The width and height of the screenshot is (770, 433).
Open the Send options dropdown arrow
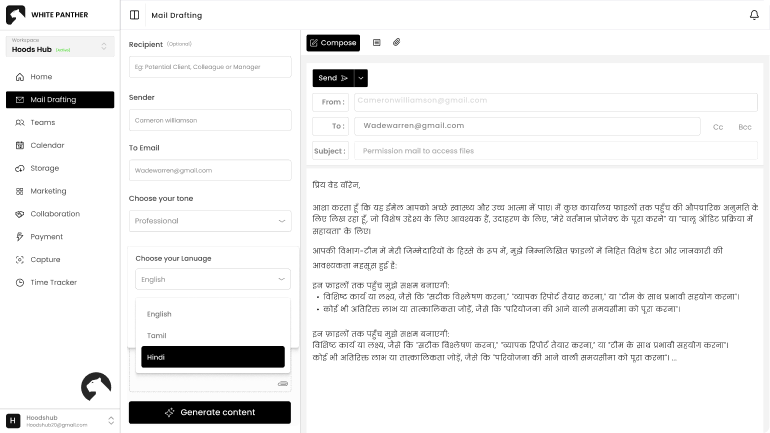[x=361, y=78]
